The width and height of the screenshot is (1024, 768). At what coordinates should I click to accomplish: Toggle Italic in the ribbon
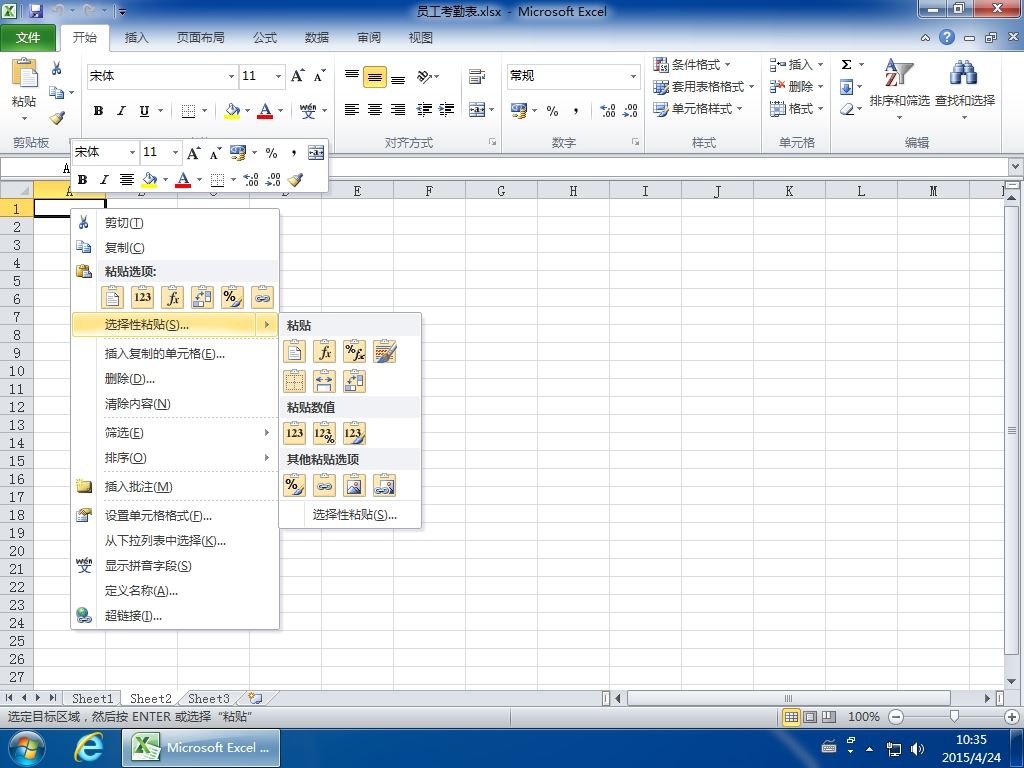(x=121, y=110)
